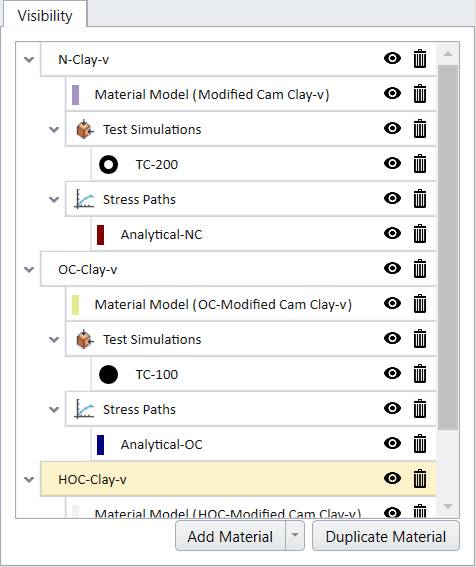Remove Analytical-NC using its trash icon
The height and width of the screenshot is (567, 476).
[420, 234]
